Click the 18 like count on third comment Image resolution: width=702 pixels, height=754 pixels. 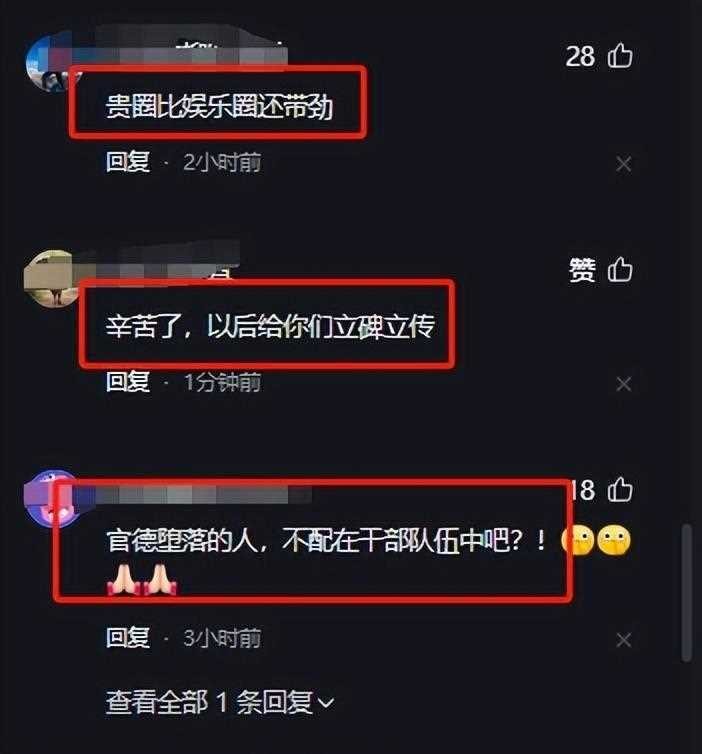pyautogui.click(x=583, y=490)
